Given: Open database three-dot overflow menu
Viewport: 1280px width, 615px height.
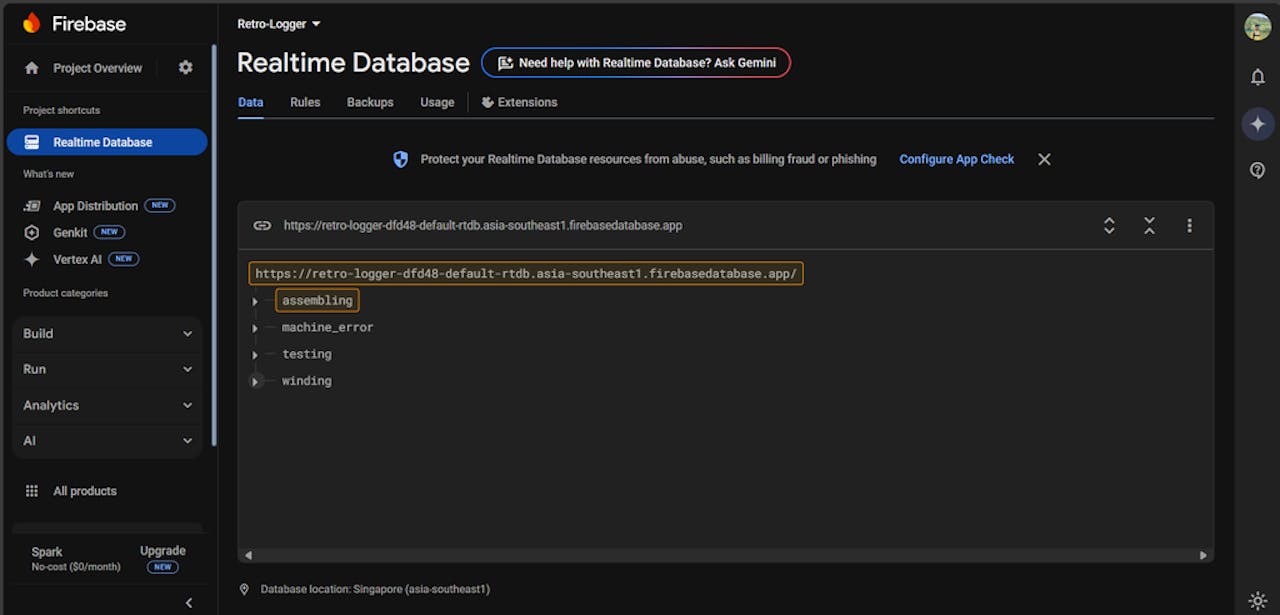Looking at the screenshot, I should [1189, 226].
